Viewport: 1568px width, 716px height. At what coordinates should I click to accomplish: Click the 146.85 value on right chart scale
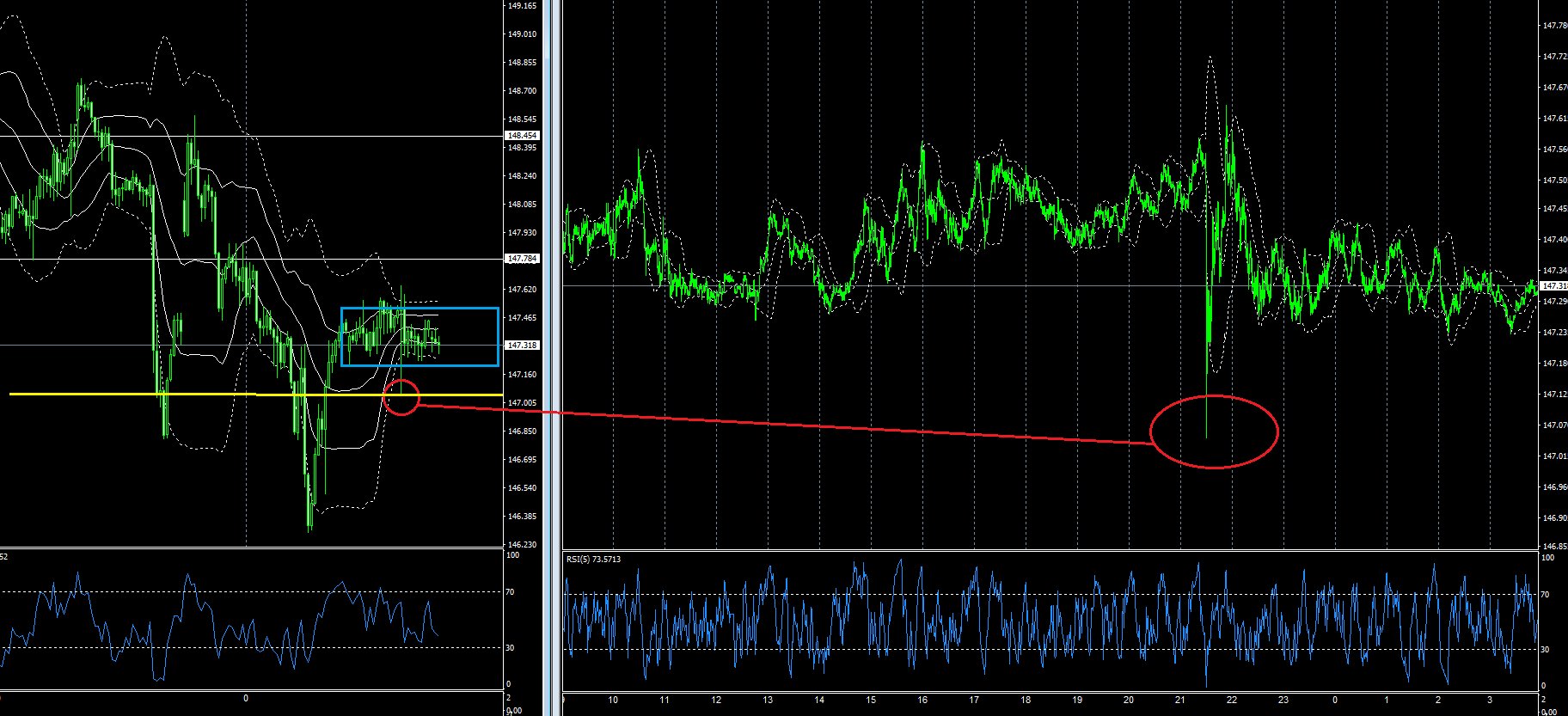click(x=1555, y=547)
